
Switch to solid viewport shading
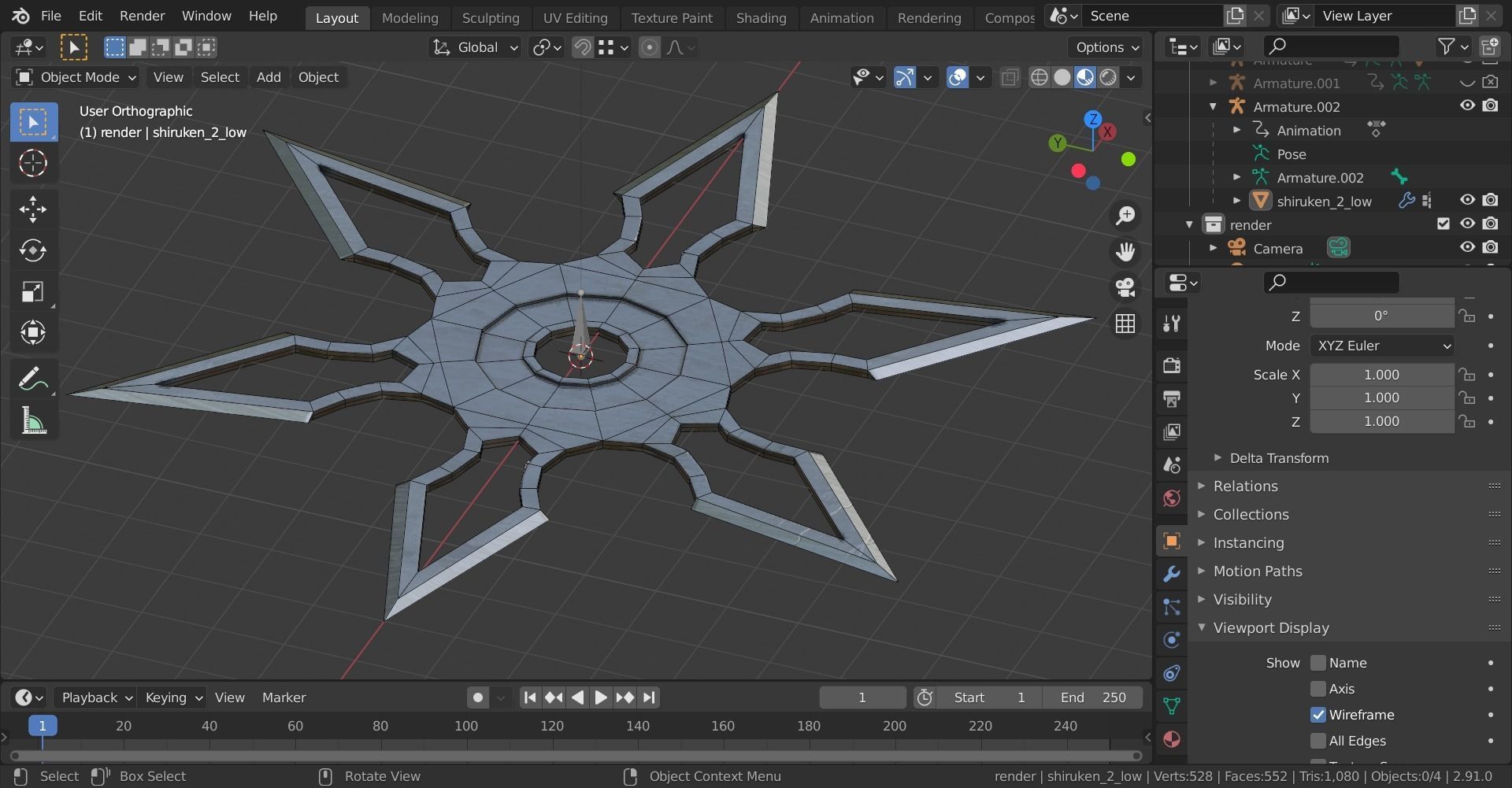tap(1062, 77)
